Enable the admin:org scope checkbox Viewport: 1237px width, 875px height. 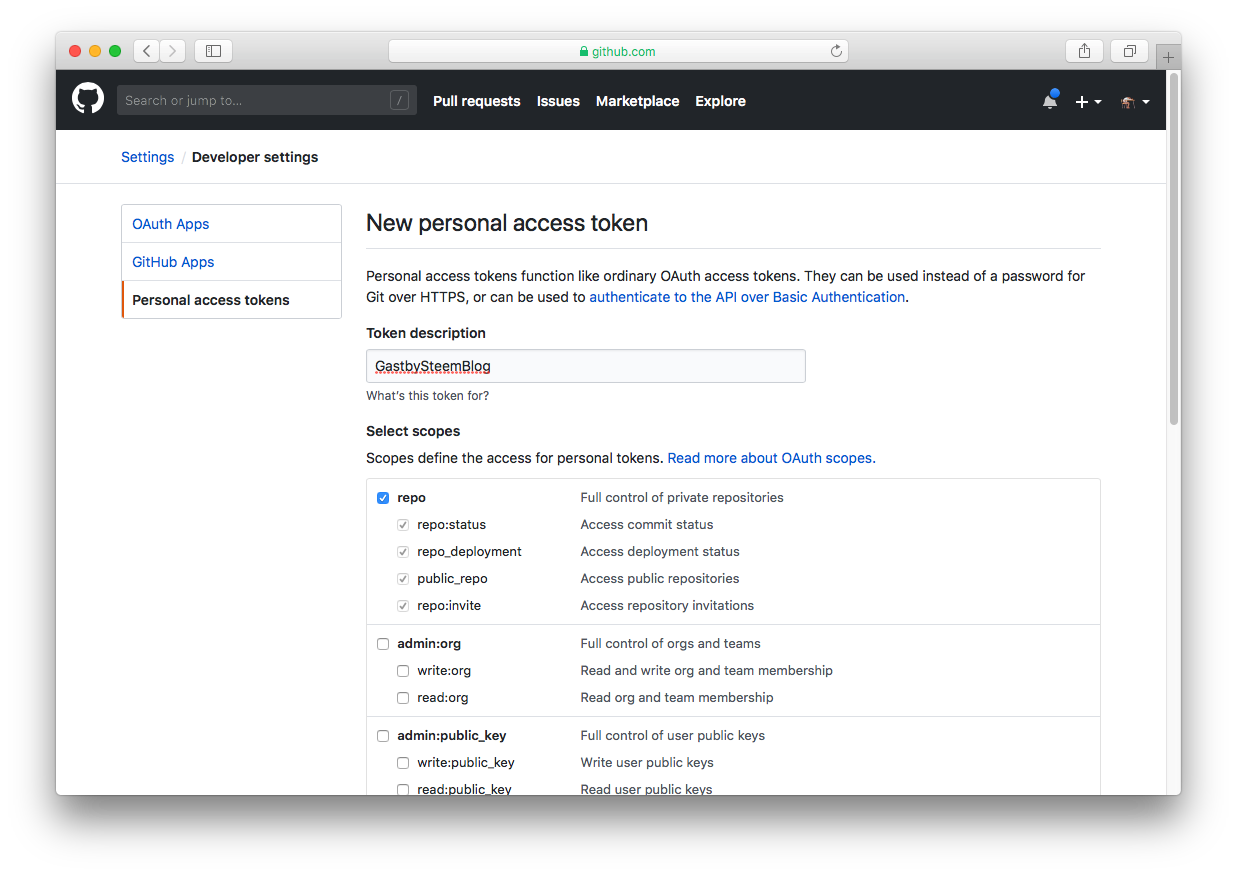tap(383, 644)
